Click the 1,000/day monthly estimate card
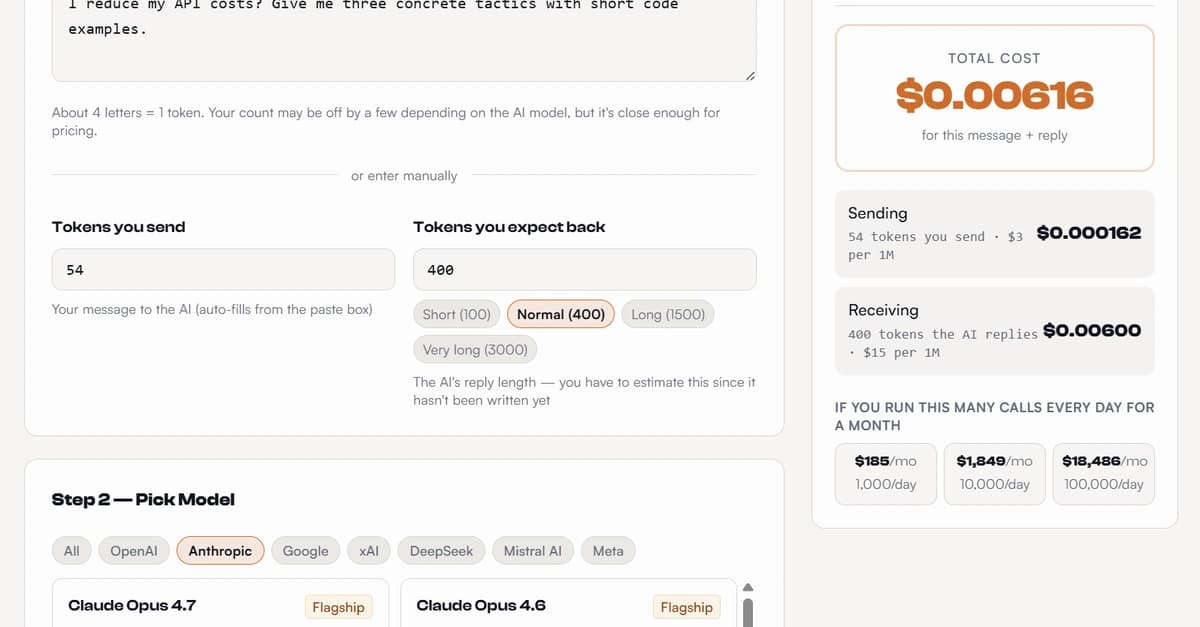The width and height of the screenshot is (1200, 627). pos(886,473)
